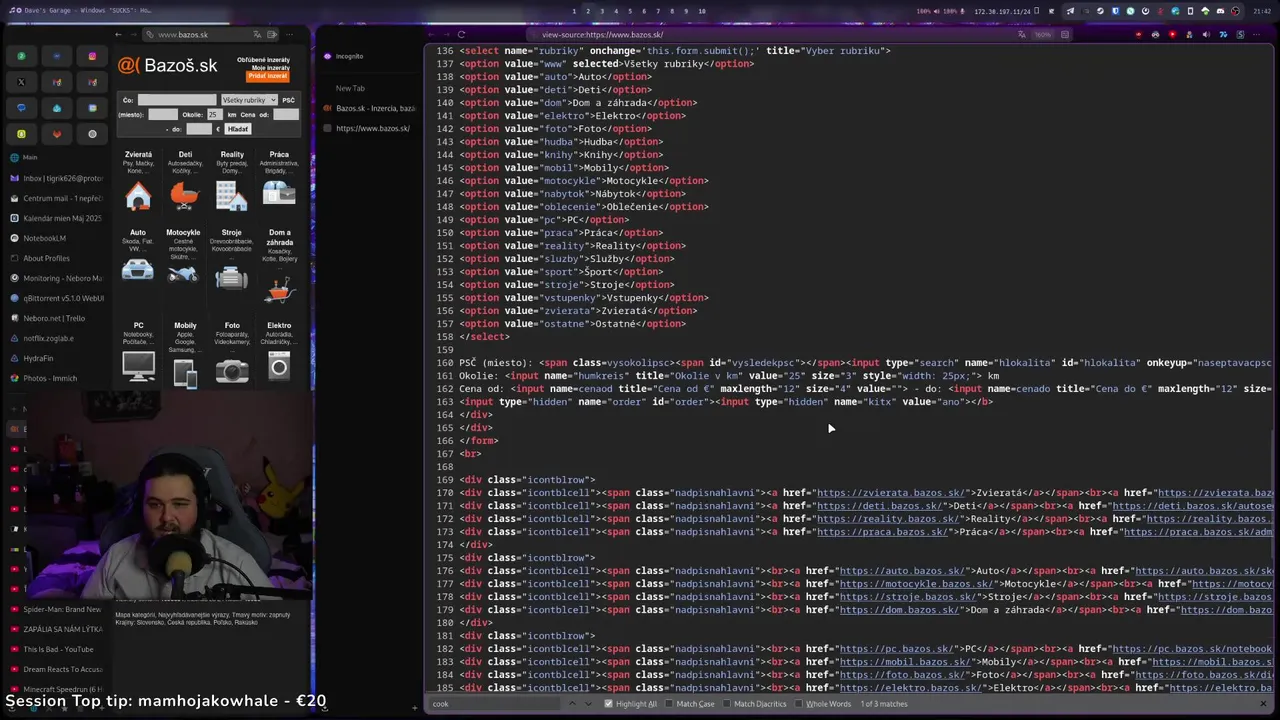The width and height of the screenshot is (1280, 720).
Task: Open the HydraFin sidebar tab
Action: (57, 358)
